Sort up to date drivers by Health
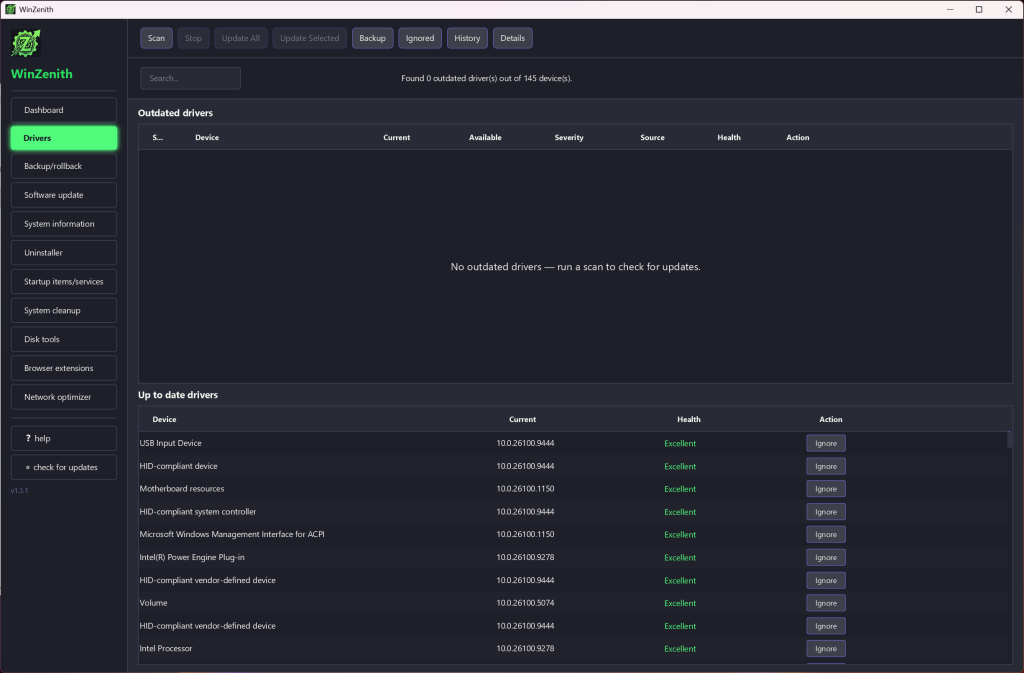The height and width of the screenshot is (673, 1024). pos(688,419)
